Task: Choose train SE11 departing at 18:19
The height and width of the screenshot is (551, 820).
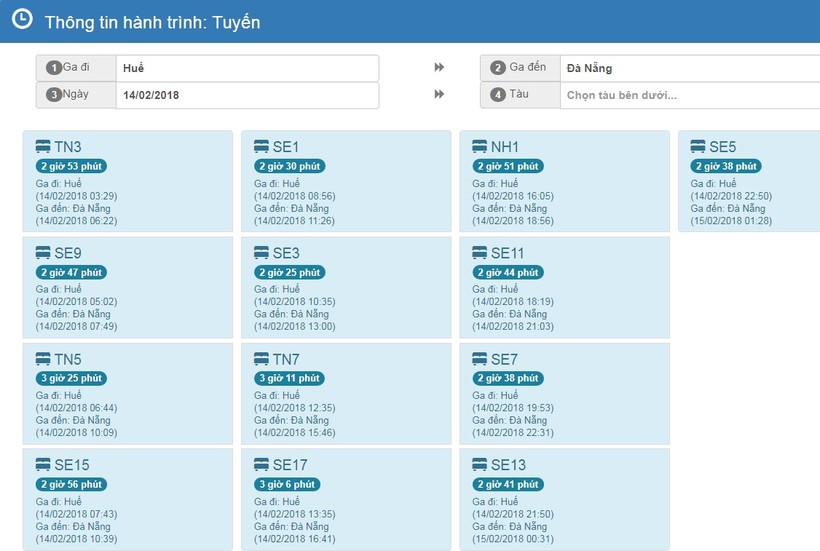Action: tap(564, 288)
